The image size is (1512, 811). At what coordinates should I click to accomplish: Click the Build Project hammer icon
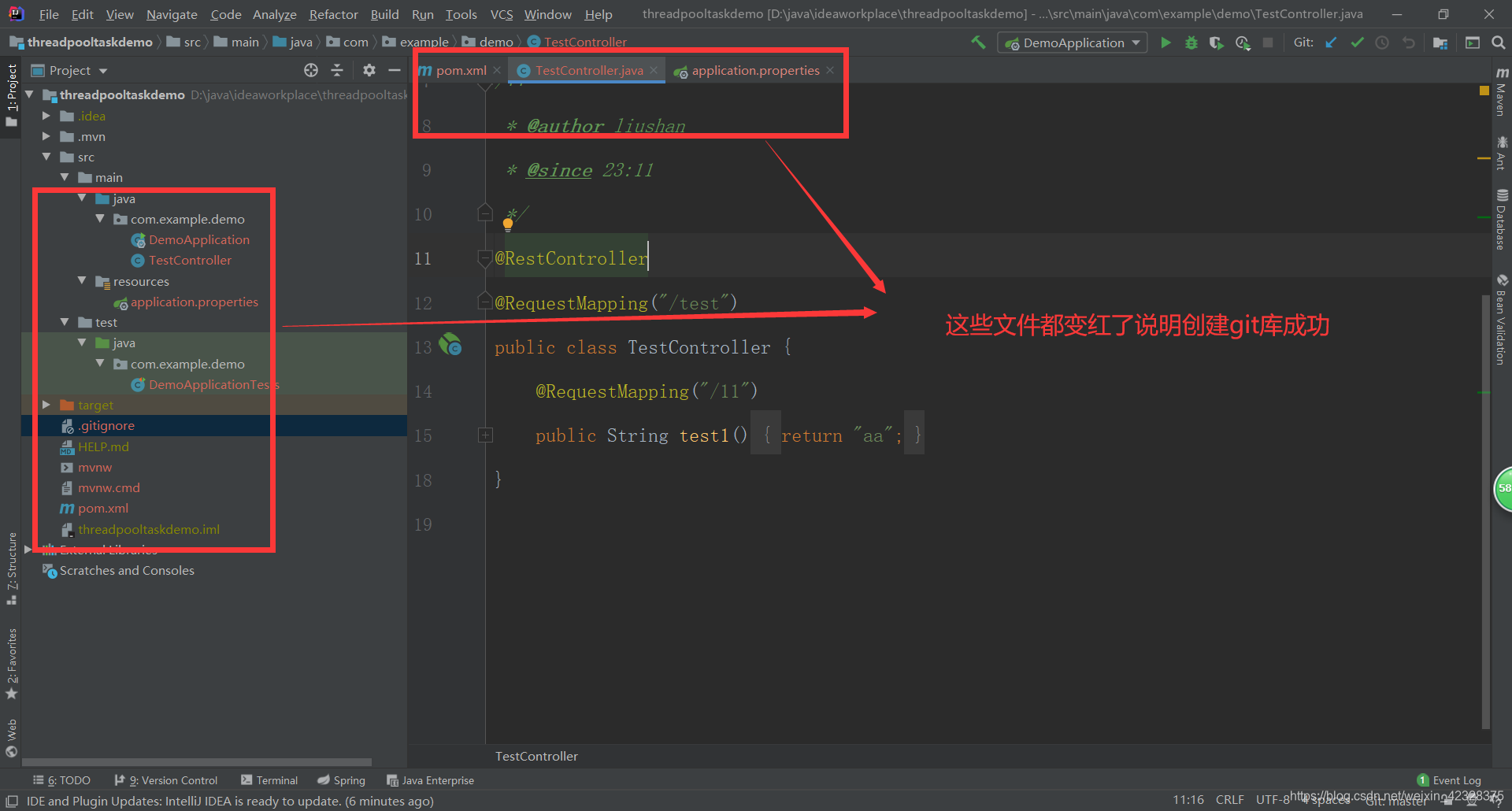pos(978,43)
